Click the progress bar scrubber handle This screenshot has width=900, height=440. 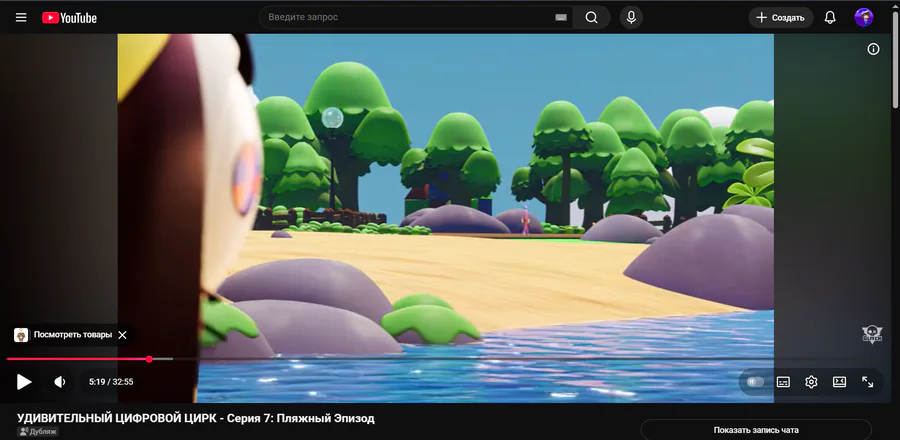coord(149,359)
